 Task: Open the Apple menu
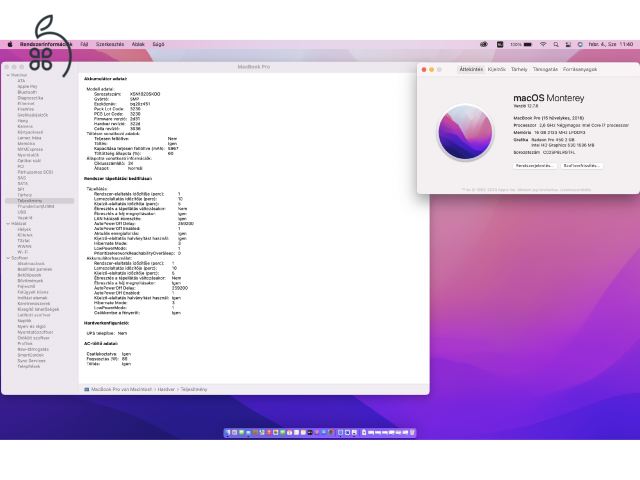click(10, 44)
